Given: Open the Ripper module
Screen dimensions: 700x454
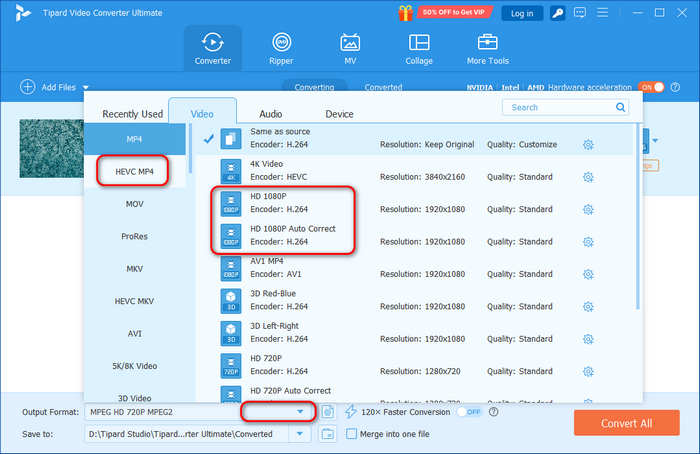Looking at the screenshot, I should [281, 48].
